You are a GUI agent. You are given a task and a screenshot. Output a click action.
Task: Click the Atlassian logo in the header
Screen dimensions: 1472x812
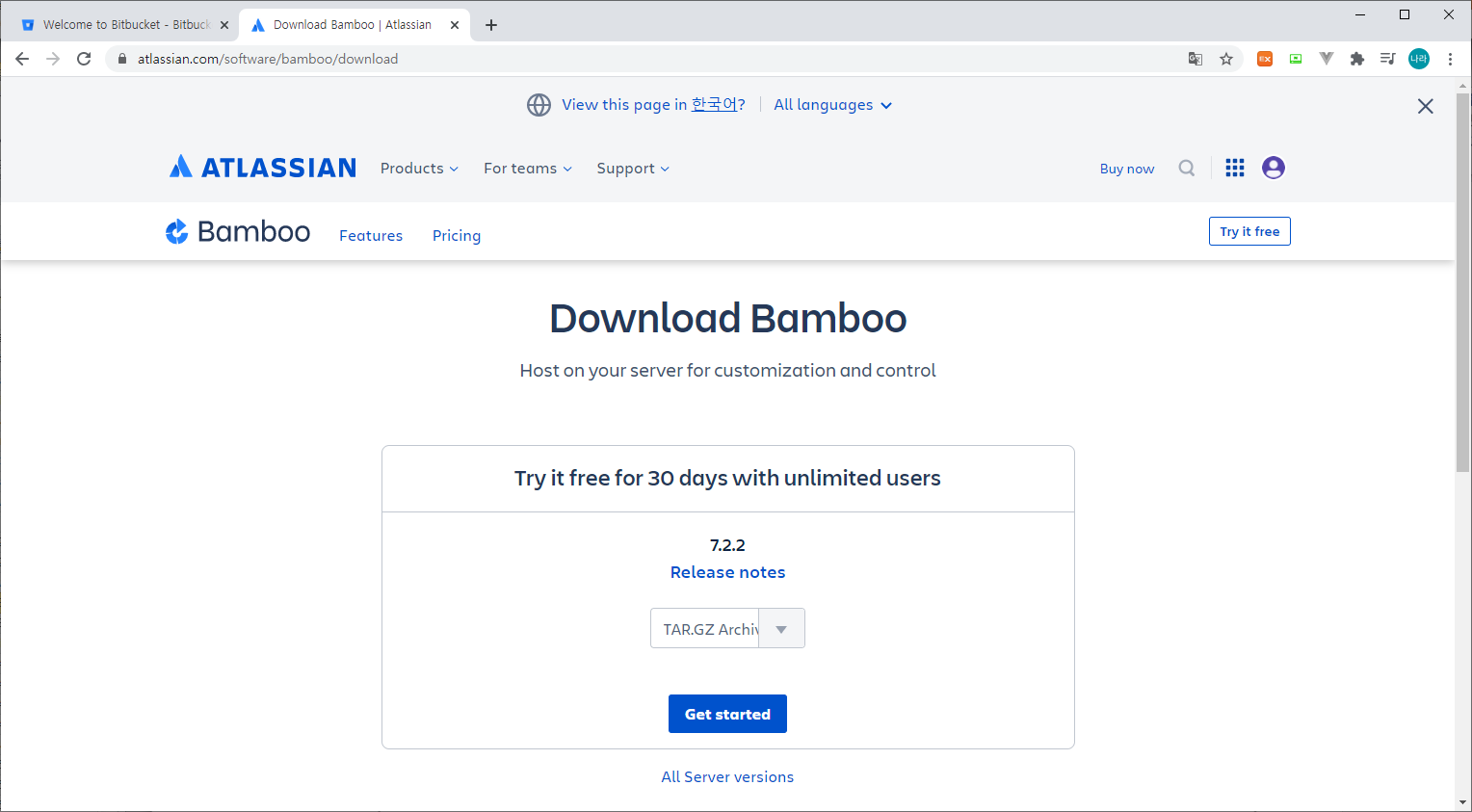[x=262, y=167]
